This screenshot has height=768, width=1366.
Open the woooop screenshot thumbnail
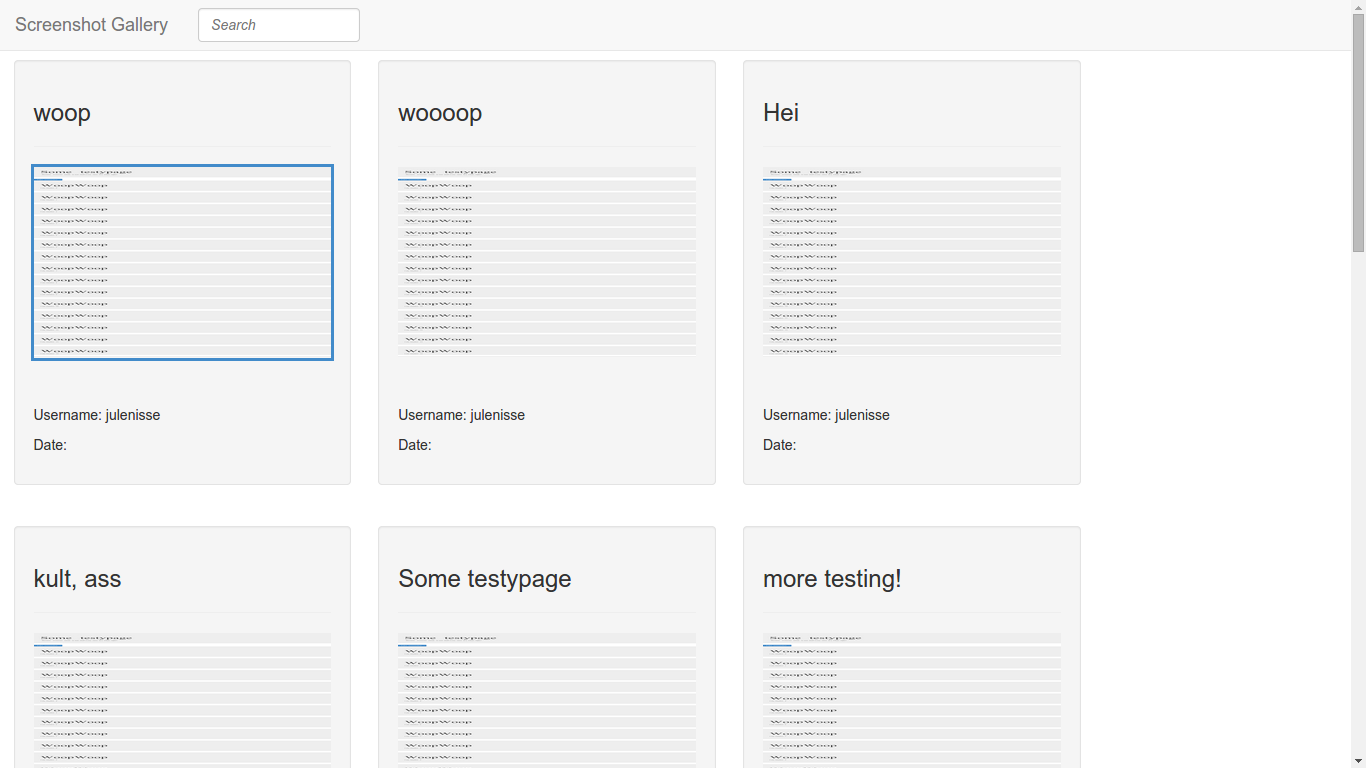click(547, 262)
